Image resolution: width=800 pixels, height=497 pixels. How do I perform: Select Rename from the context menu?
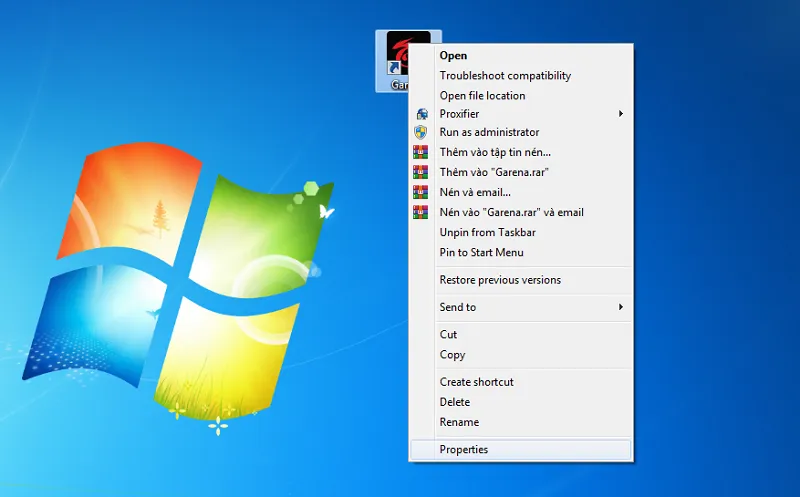pos(459,422)
